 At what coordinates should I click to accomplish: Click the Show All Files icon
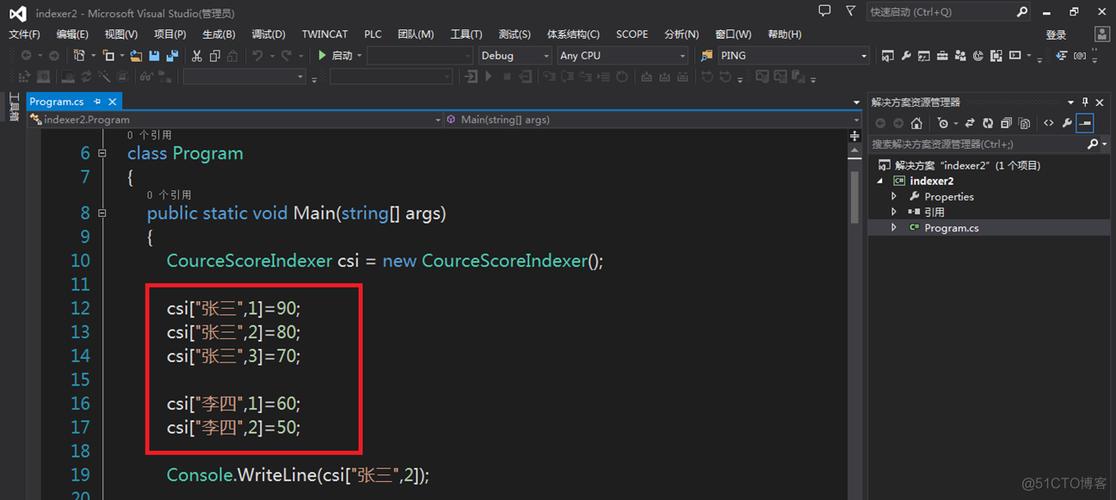[1024, 123]
